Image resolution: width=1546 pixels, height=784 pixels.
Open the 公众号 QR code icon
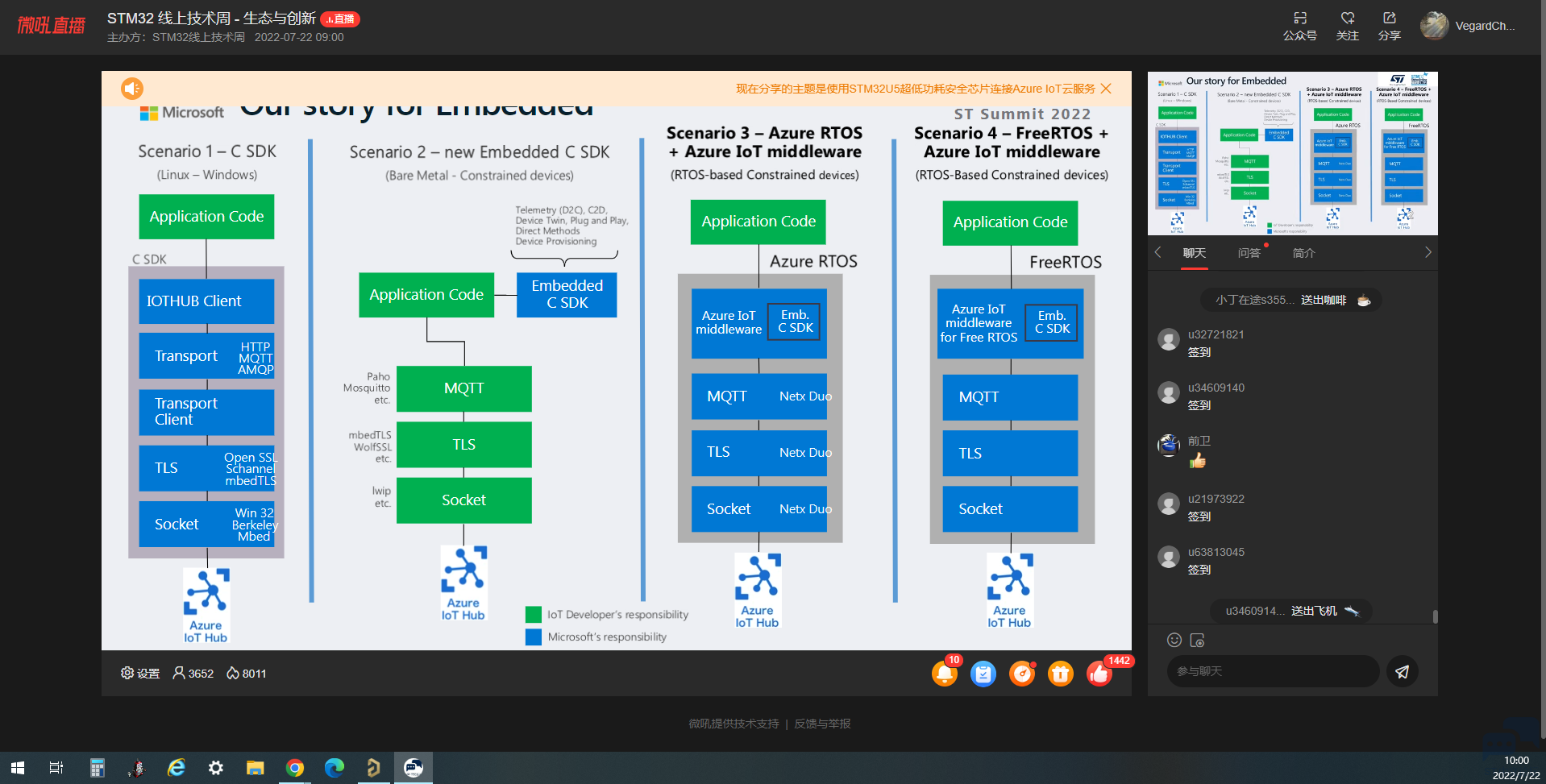pyautogui.click(x=1300, y=26)
